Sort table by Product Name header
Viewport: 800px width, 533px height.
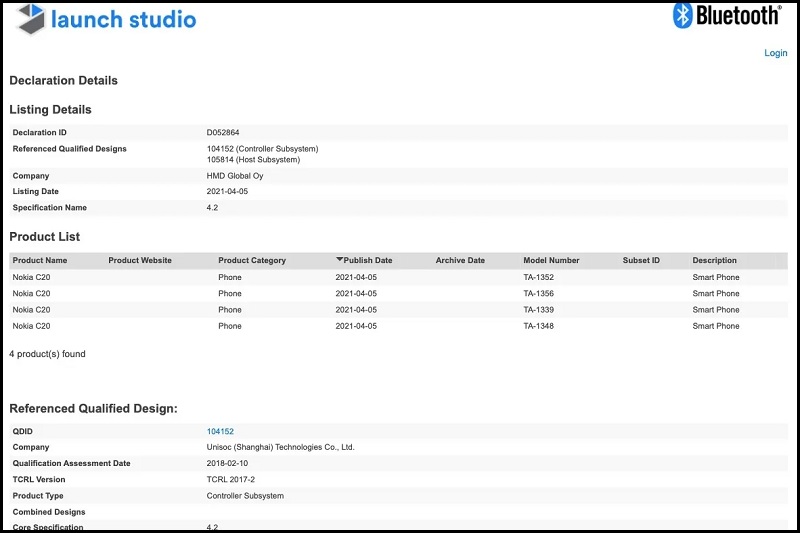pos(40,260)
